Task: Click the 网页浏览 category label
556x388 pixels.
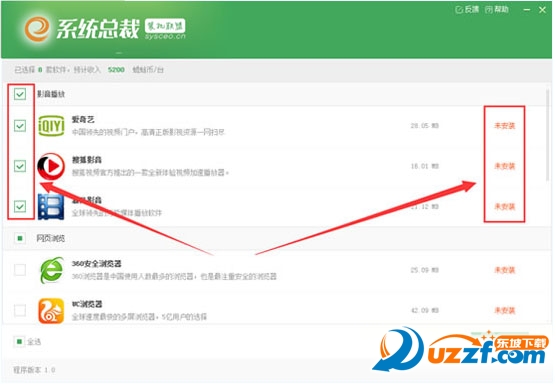Action: 51,238
